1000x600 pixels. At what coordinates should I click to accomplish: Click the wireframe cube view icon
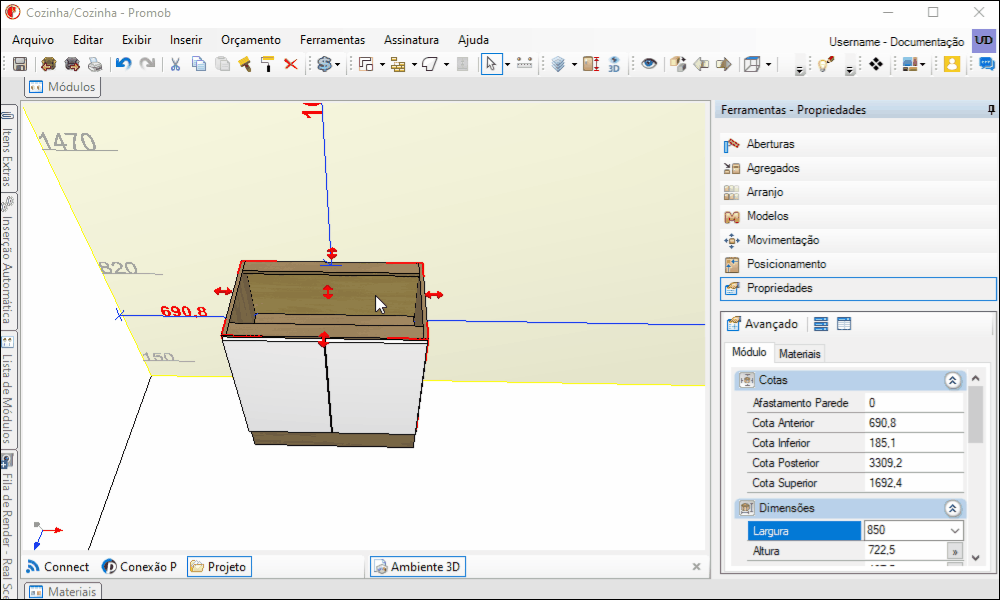pos(753,64)
